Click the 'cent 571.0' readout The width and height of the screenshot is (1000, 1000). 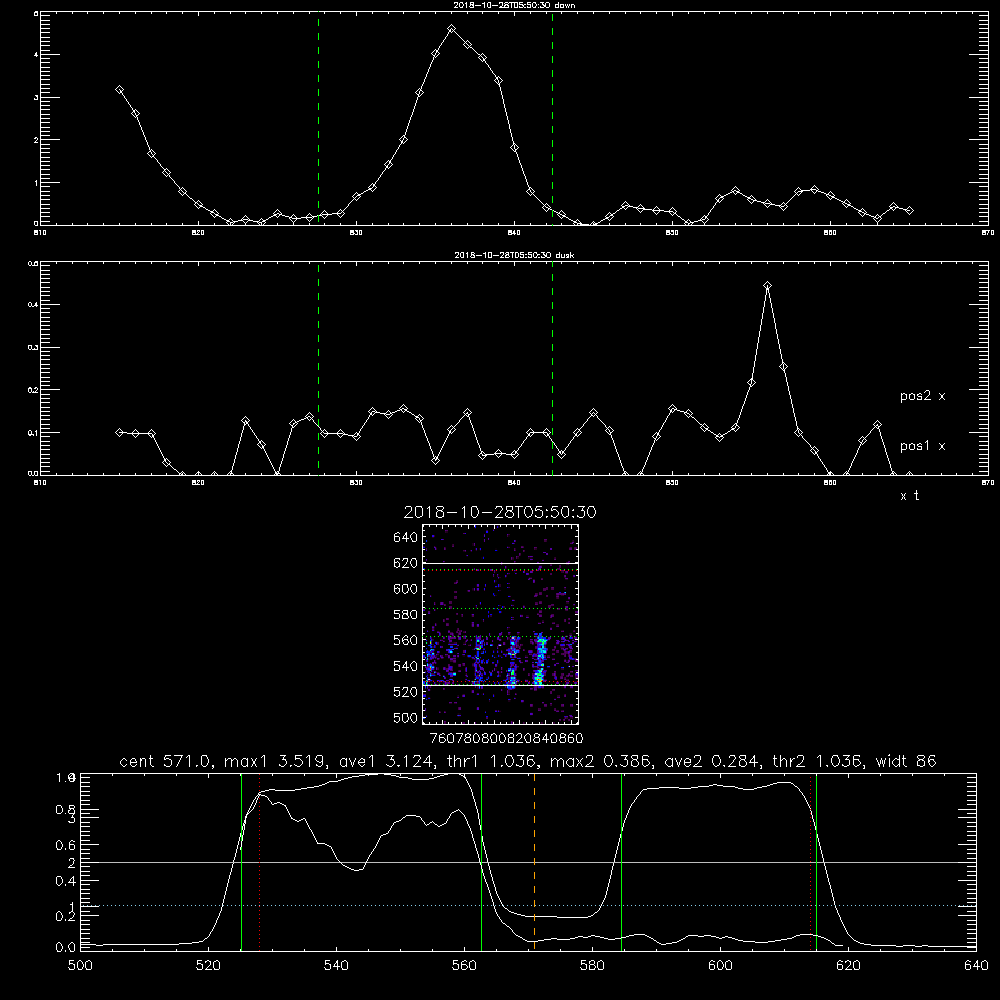tap(166, 761)
